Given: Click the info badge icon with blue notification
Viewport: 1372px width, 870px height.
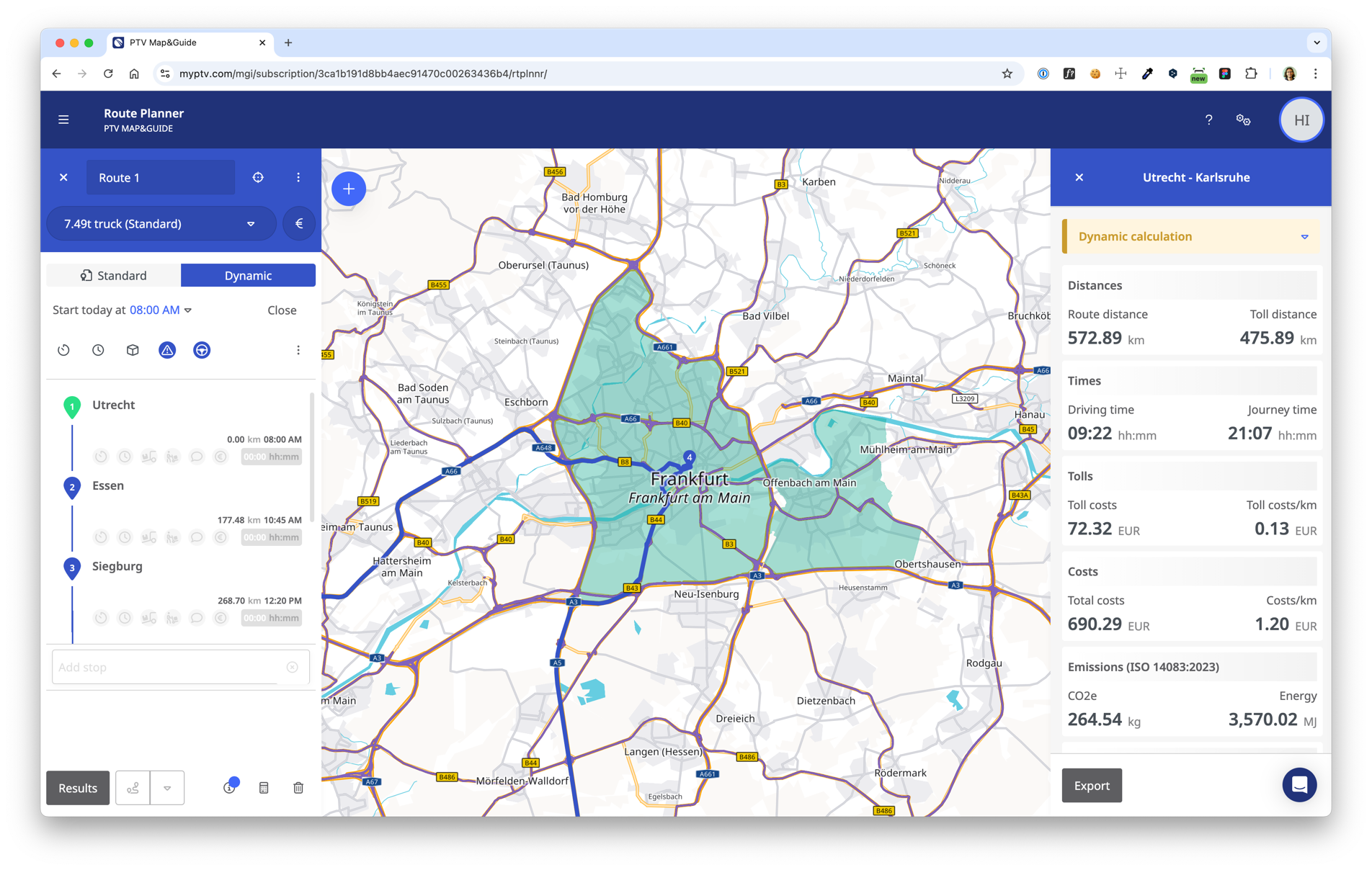Looking at the screenshot, I should point(229,787).
